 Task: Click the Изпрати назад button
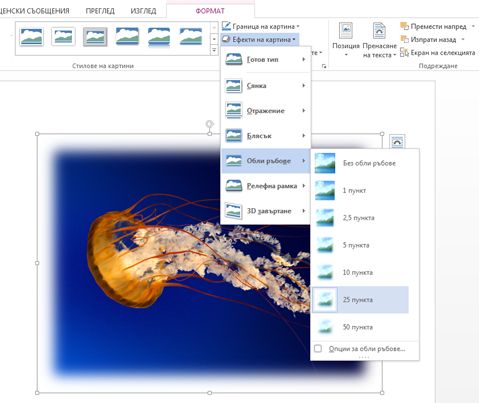(x=428, y=39)
